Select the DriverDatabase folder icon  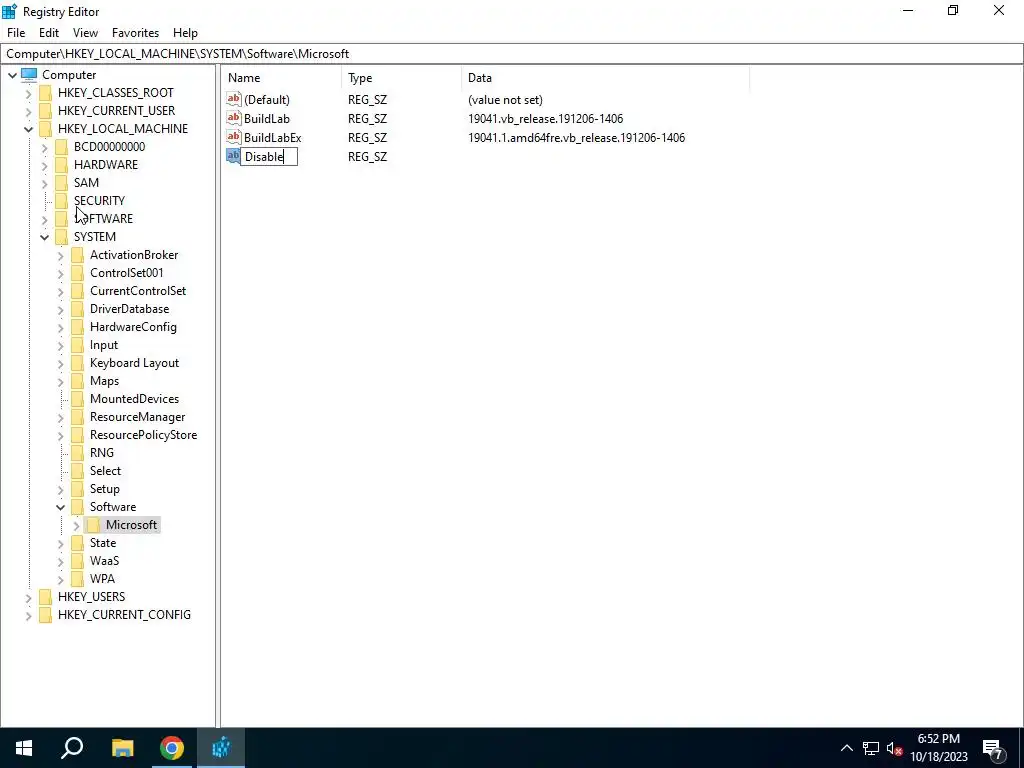[x=77, y=309]
